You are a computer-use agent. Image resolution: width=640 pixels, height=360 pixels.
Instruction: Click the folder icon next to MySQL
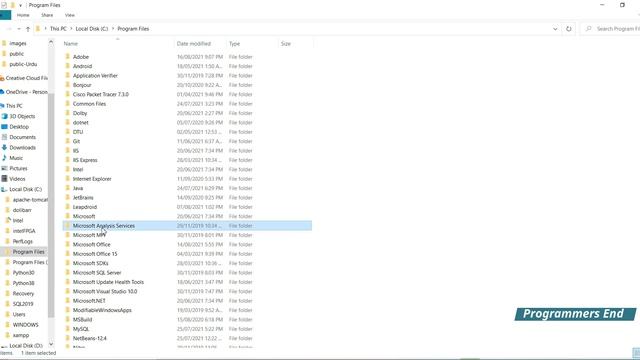[x=68, y=329]
